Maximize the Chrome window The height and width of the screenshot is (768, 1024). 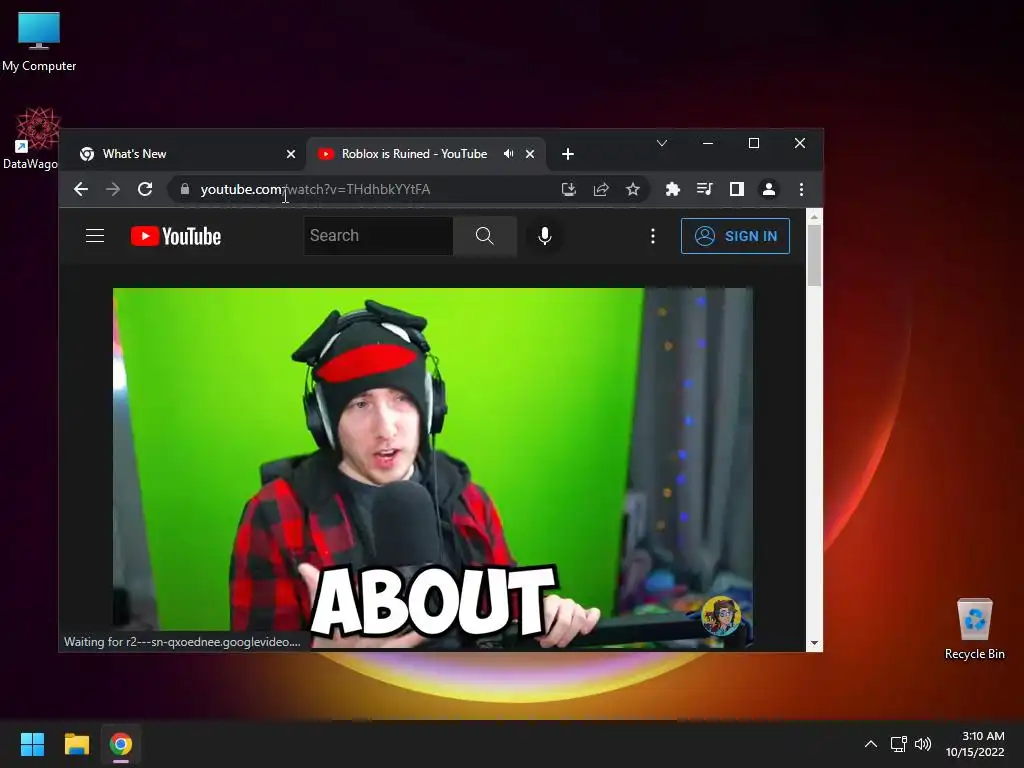click(754, 143)
